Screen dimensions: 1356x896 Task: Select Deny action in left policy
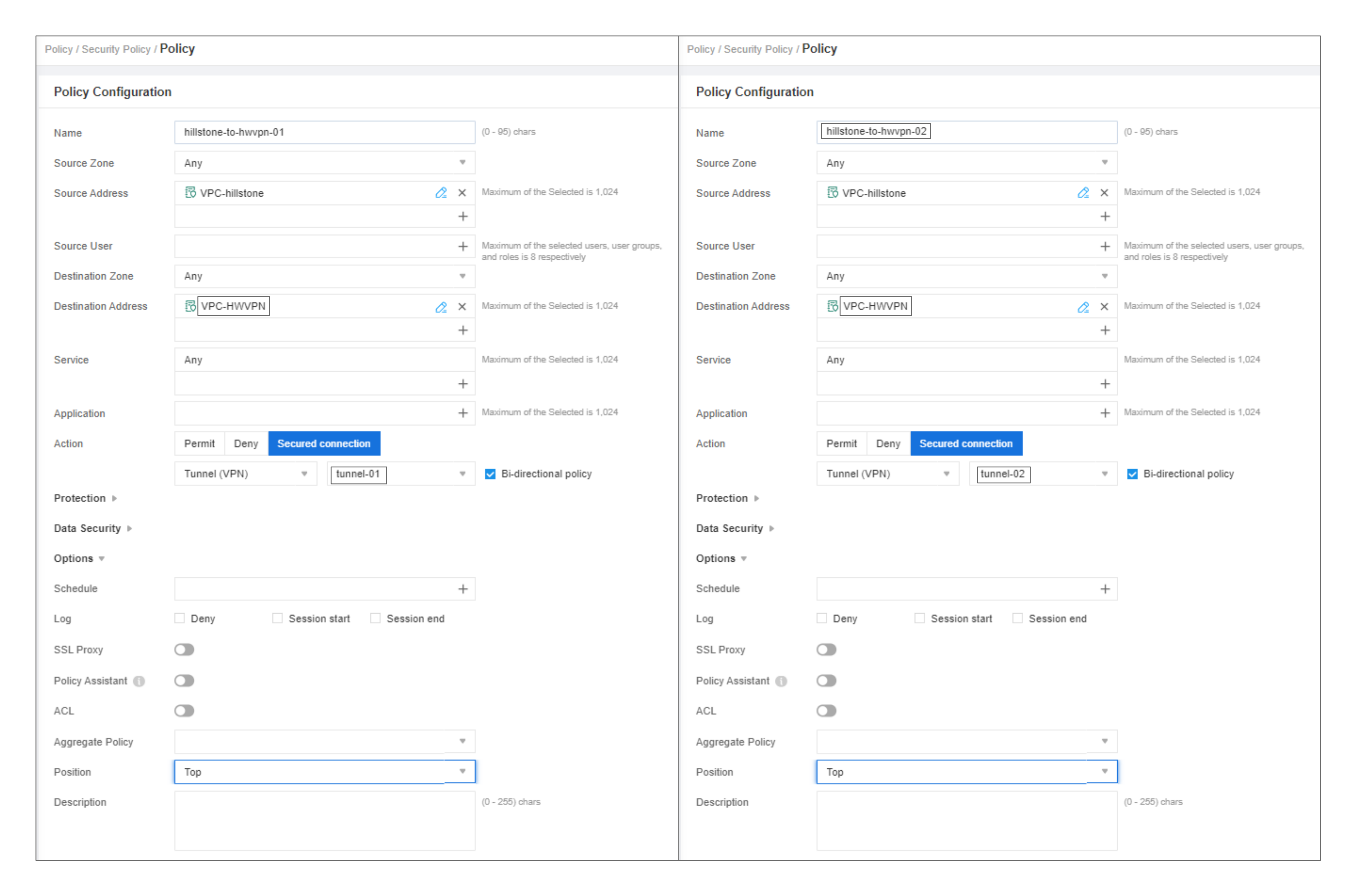[x=246, y=444]
